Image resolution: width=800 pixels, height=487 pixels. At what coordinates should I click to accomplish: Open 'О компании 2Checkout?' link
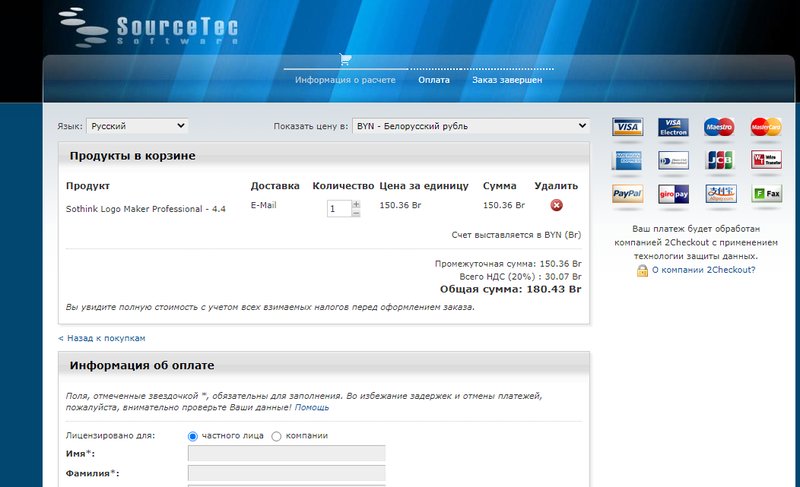(x=704, y=270)
